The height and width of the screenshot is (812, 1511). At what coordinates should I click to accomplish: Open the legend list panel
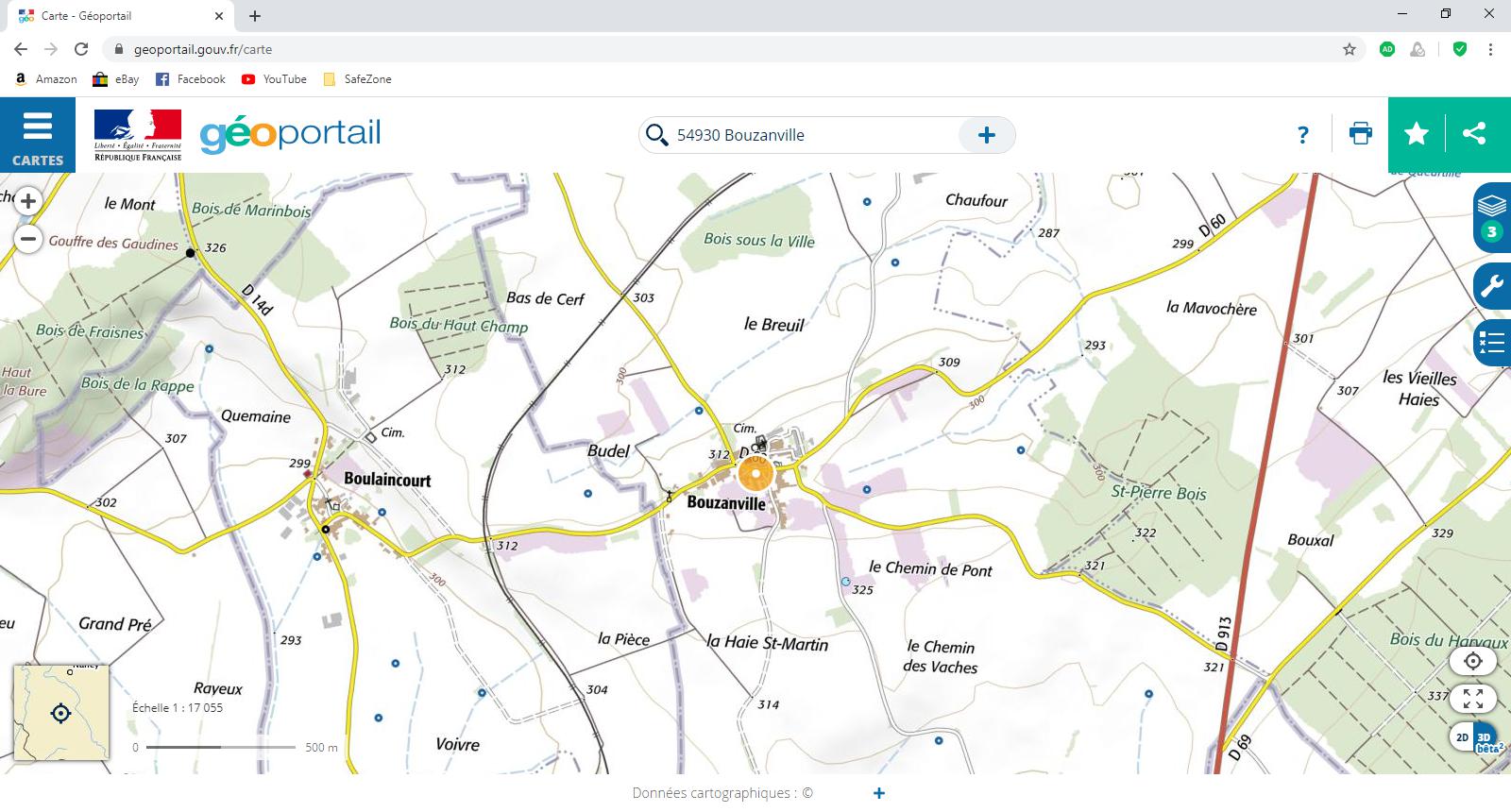click(x=1492, y=343)
